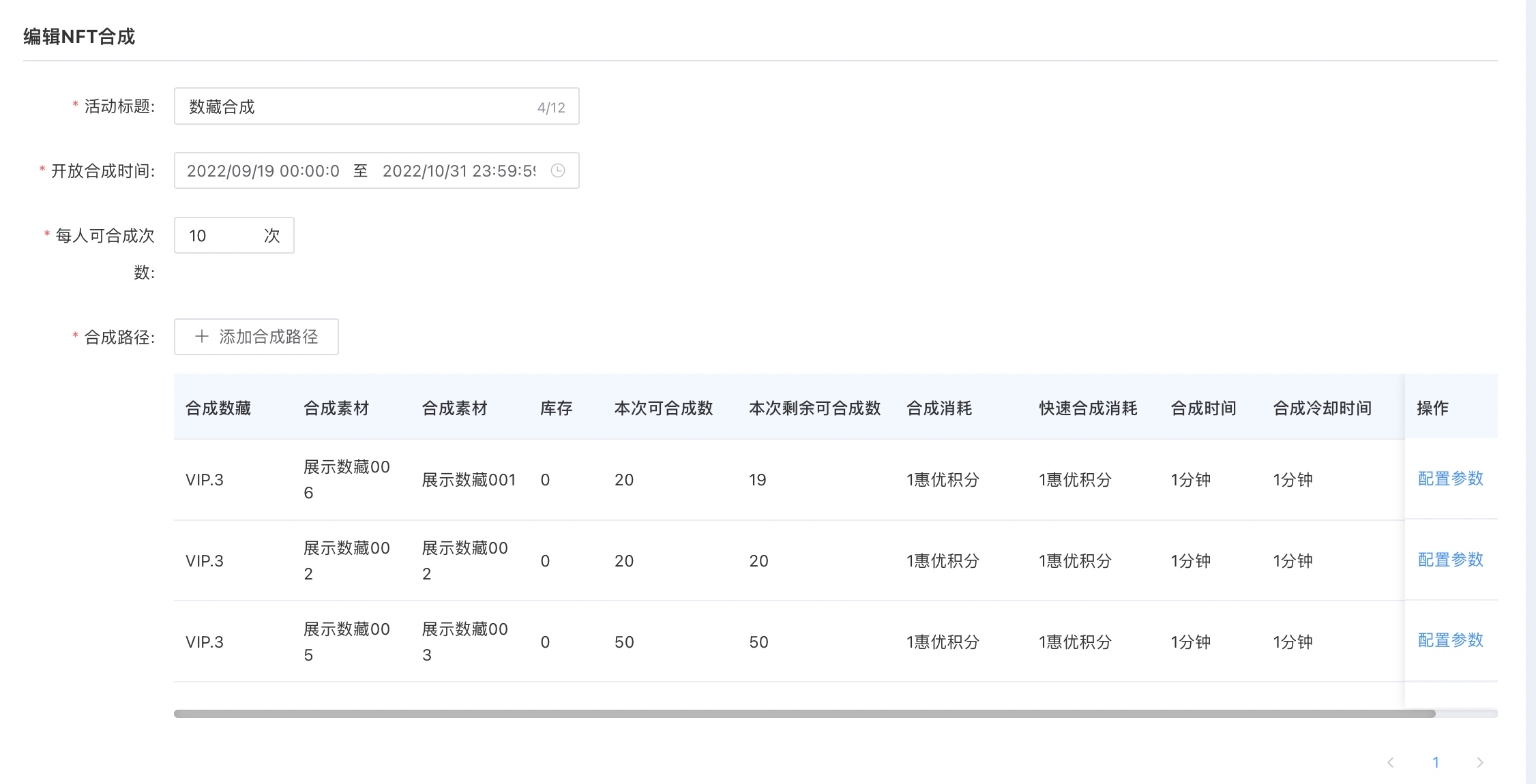This screenshot has height=784, width=1536.
Task: Click the 活动标题 input field
Action: pyautogui.click(x=355, y=106)
